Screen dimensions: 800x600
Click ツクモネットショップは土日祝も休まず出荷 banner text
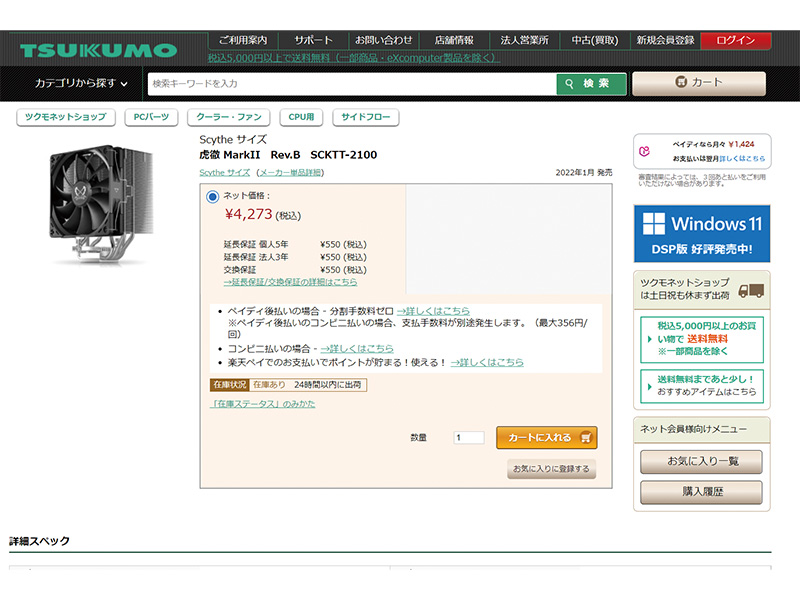pyautogui.click(x=685, y=289)
